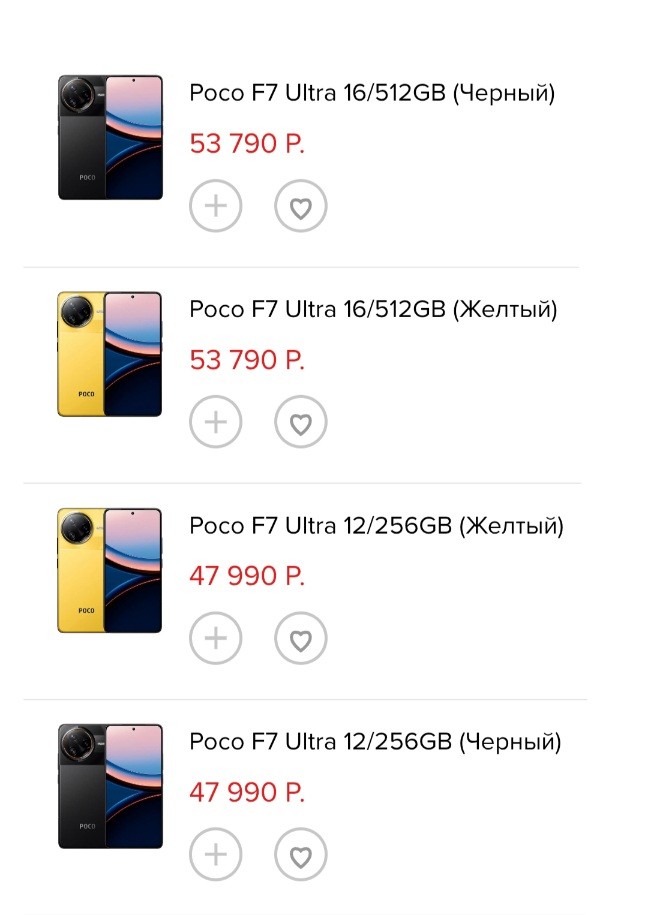Tap the yellow 12/256GB phone image
Image resolution: width=648 pixels, height=915 pixels.
pos(110,570)
